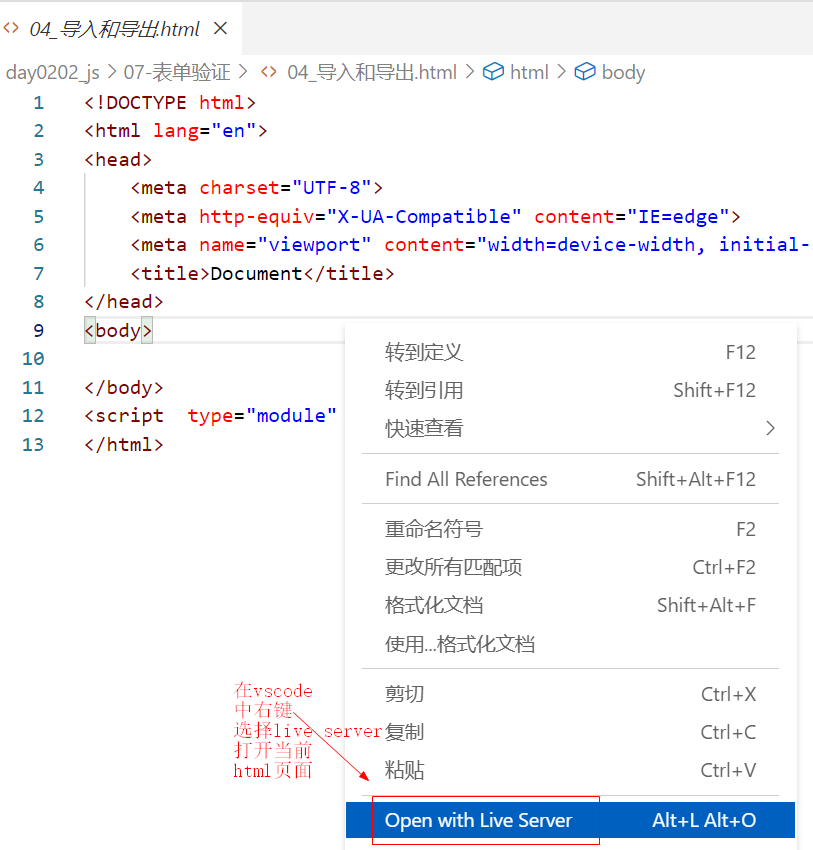Click the file icon in breadcrumb path

tap(269, 72)
